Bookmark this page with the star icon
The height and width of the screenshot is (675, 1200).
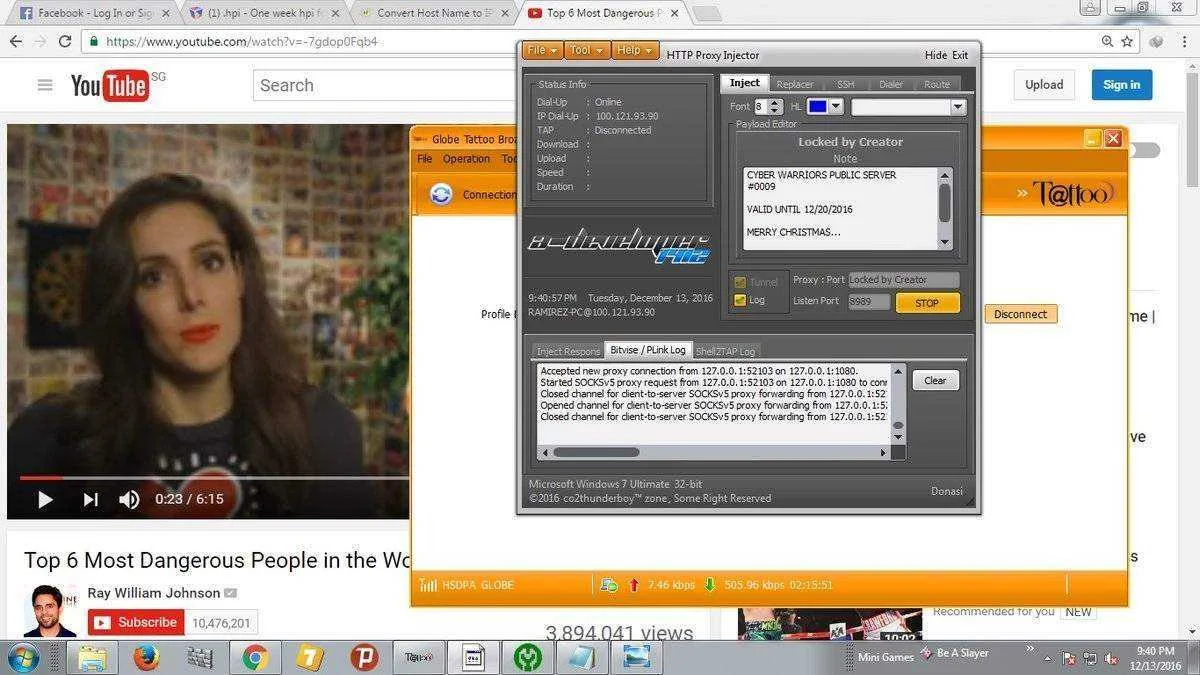click(x=1127, y=41)
